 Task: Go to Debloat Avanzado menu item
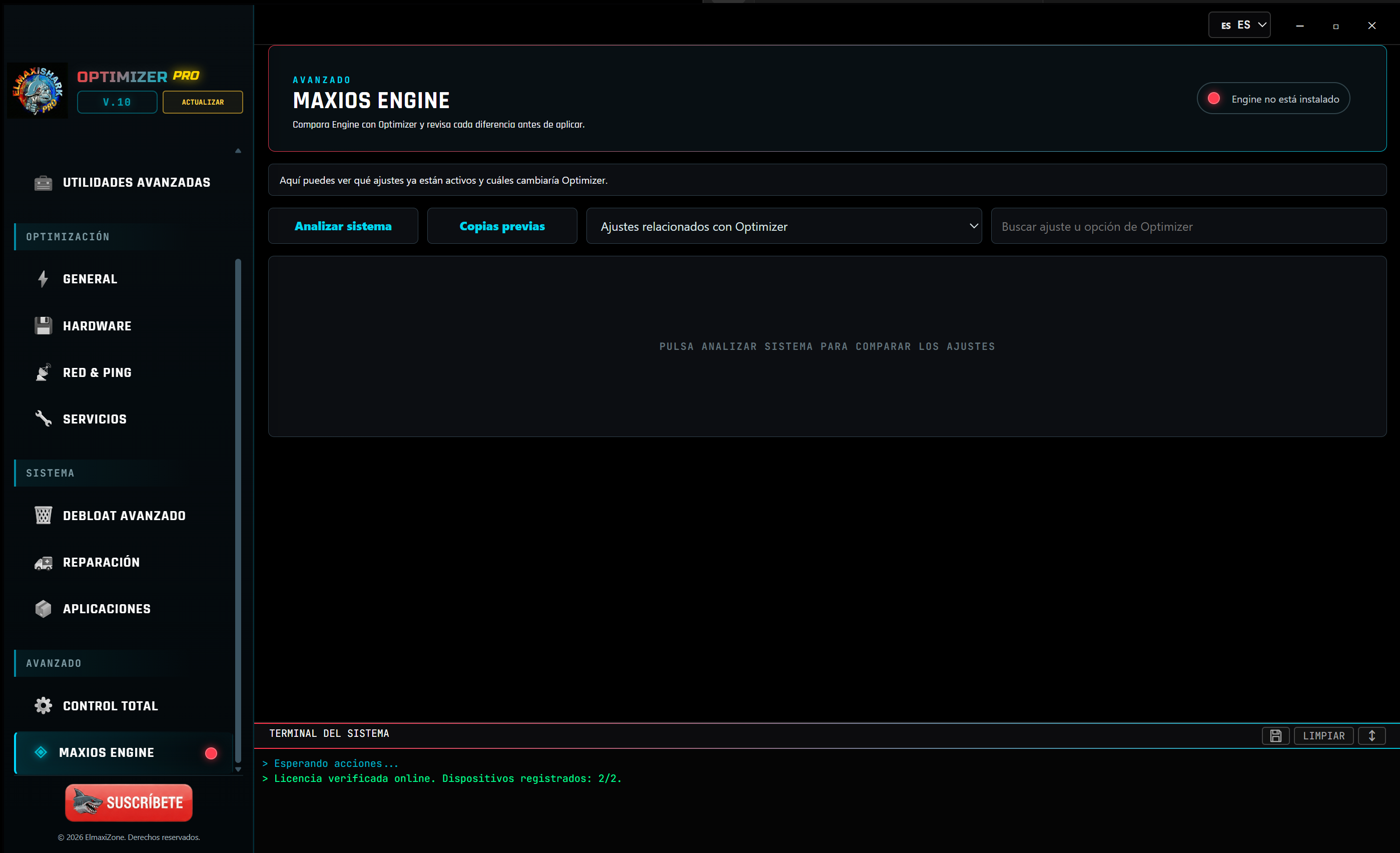tap(124, 516)
